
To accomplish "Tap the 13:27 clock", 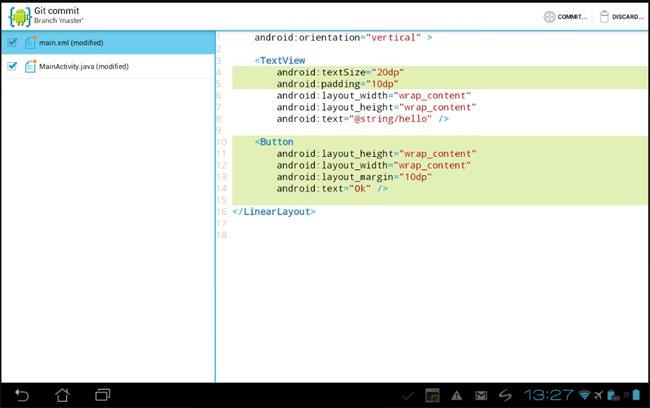I will (548, 395).
